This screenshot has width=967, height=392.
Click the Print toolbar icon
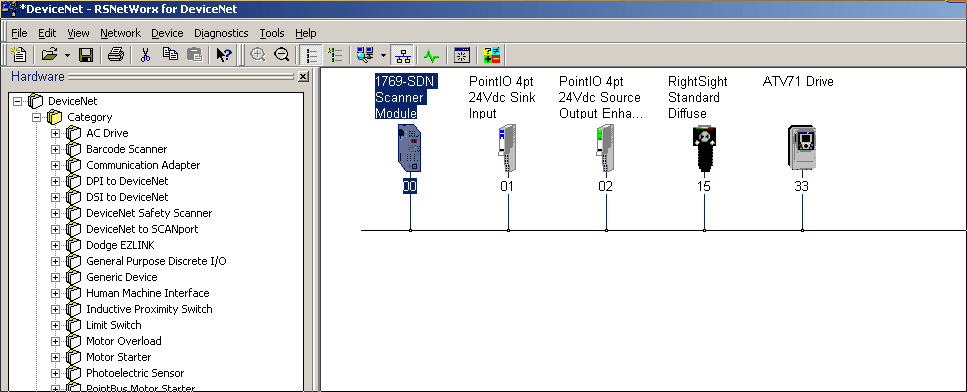click(116, 55)
